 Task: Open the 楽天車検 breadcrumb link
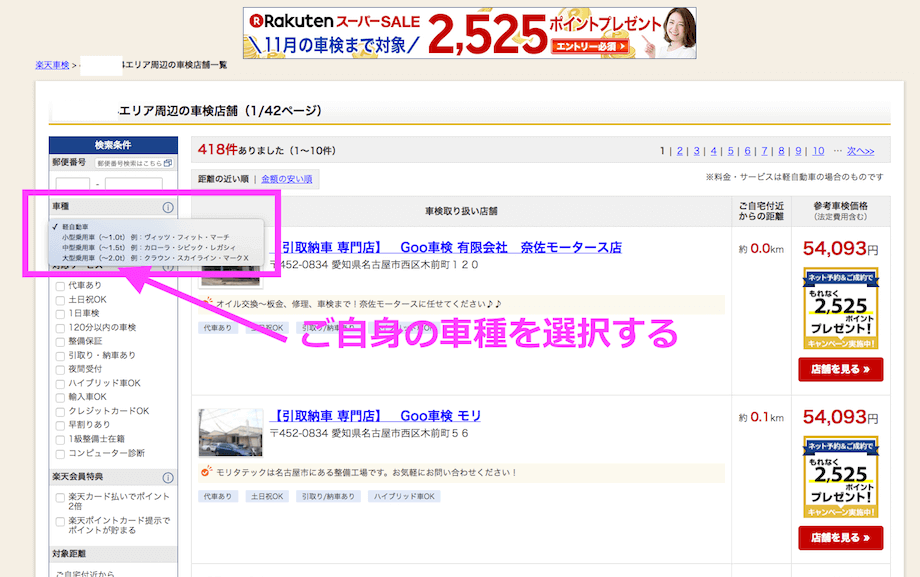click(52, 65)
